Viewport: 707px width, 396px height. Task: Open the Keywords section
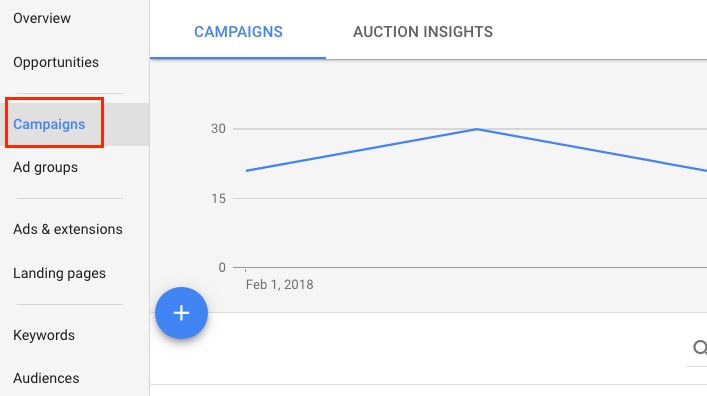[44, 335]
